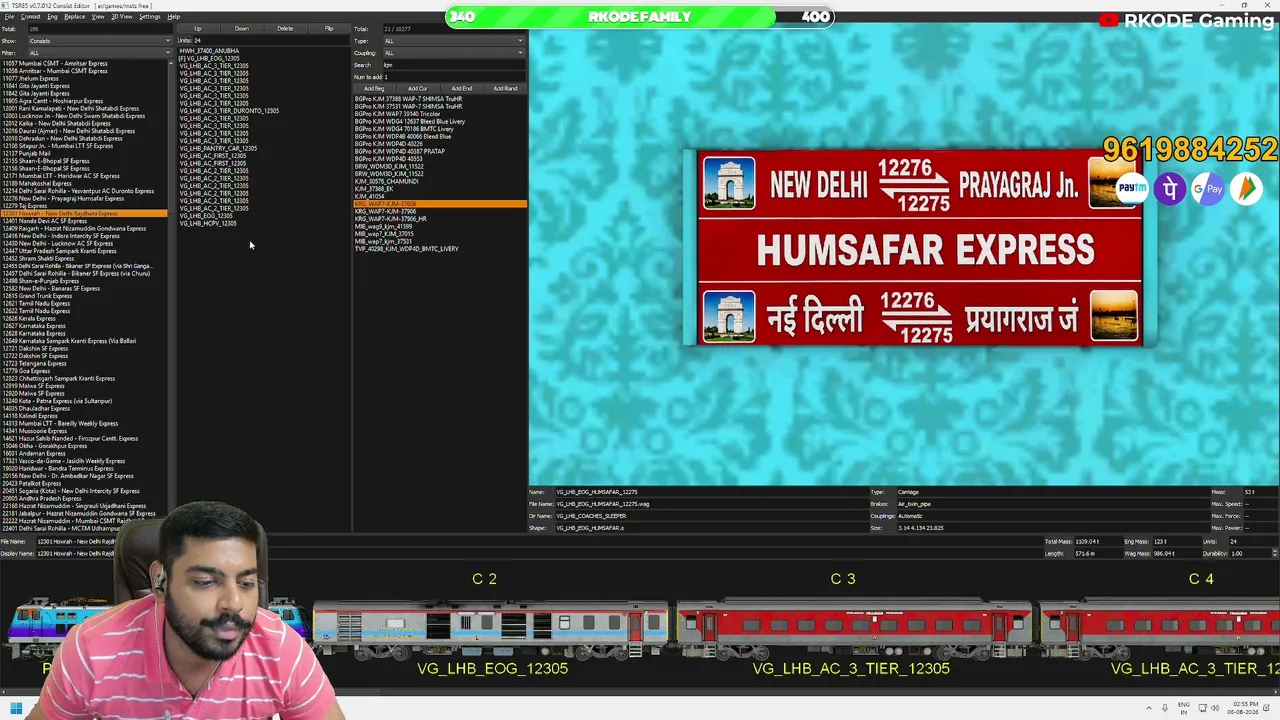The width and height of the screenshot is (1280, 720).
Task: Select 11057 Mumbai CSMT - Amritsar Express
Action: click(55, 63)
